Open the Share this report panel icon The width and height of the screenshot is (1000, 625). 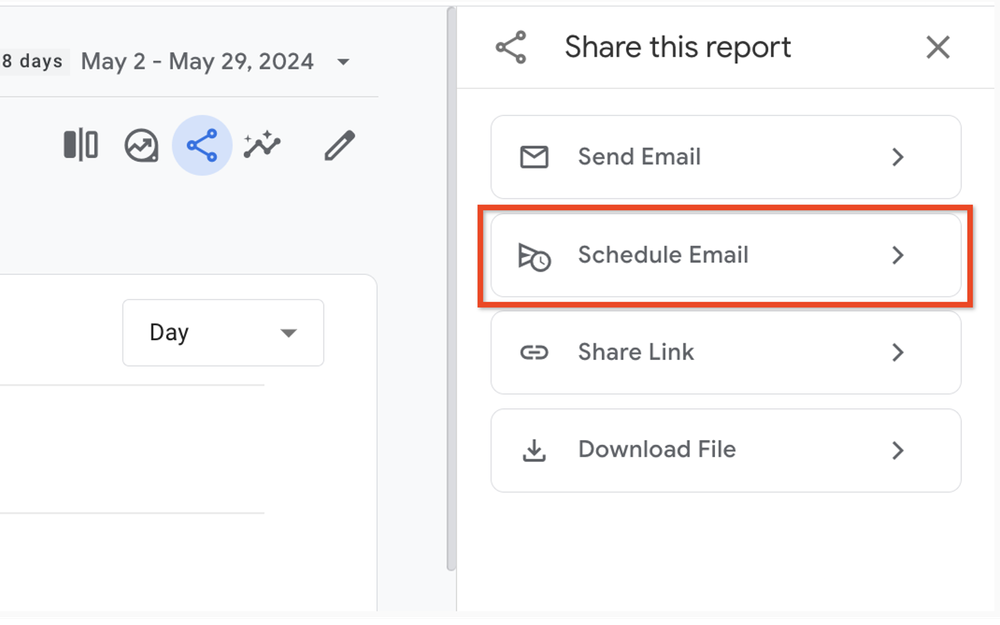point(202,145)
